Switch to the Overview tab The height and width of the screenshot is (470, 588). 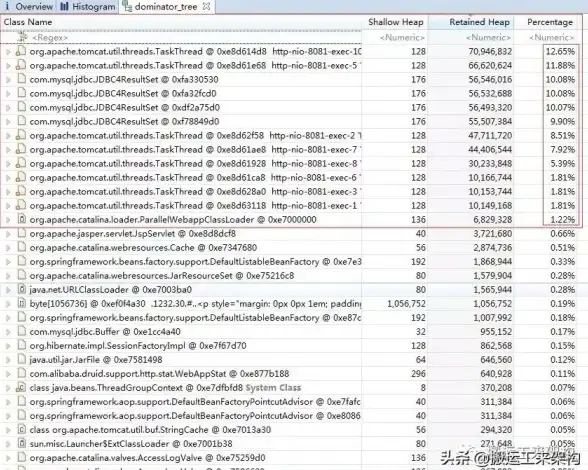[x=28, y=6]
